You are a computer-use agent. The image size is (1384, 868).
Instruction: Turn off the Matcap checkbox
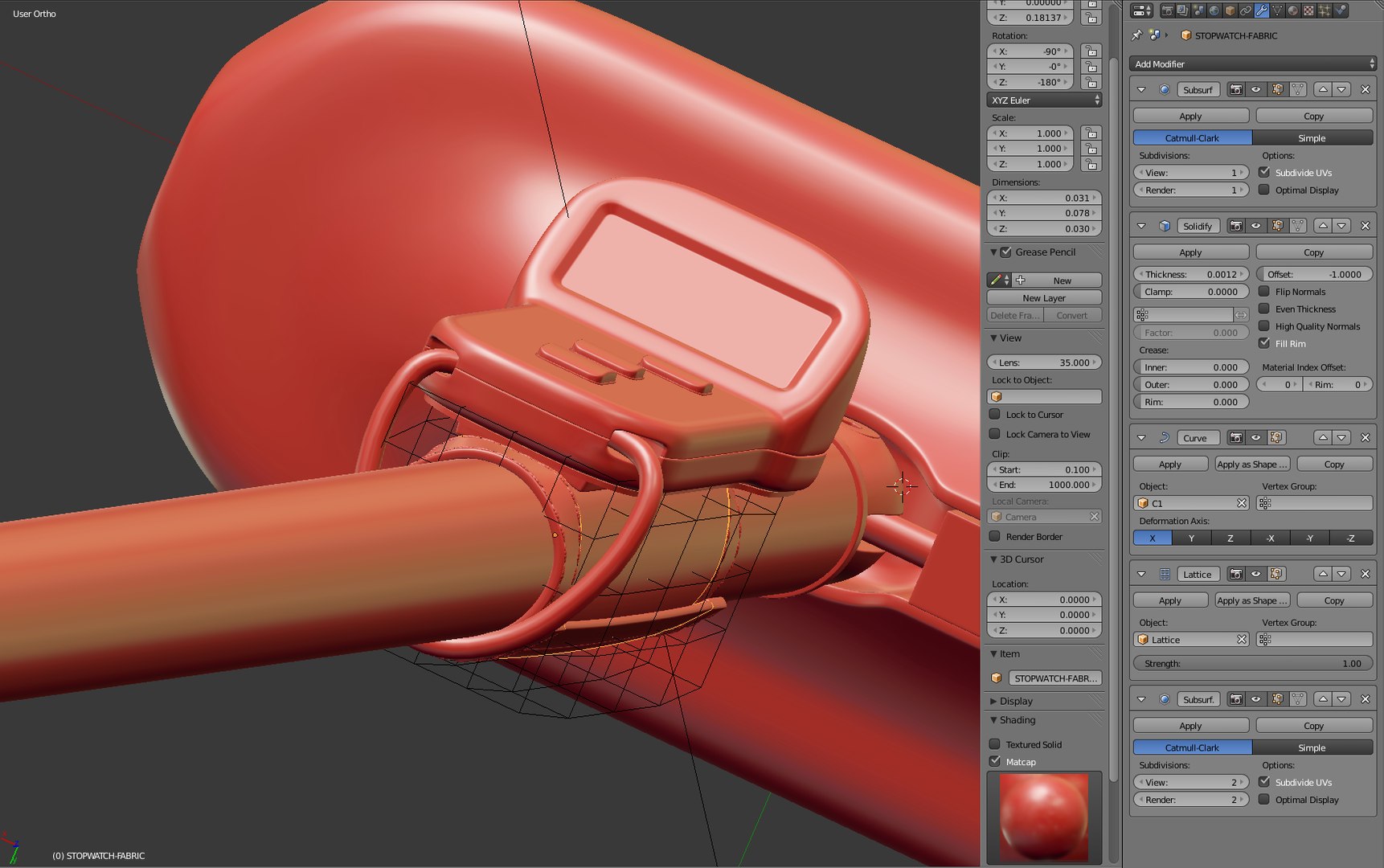tap(995, 761)
